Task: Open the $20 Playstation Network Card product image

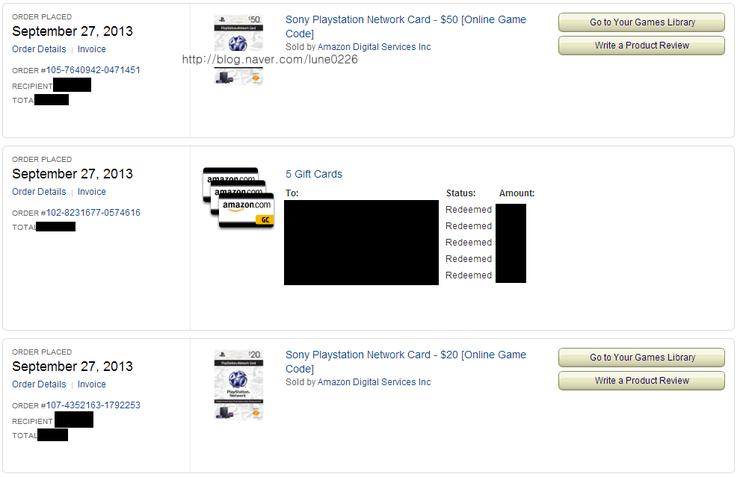Action: (239, 385)
